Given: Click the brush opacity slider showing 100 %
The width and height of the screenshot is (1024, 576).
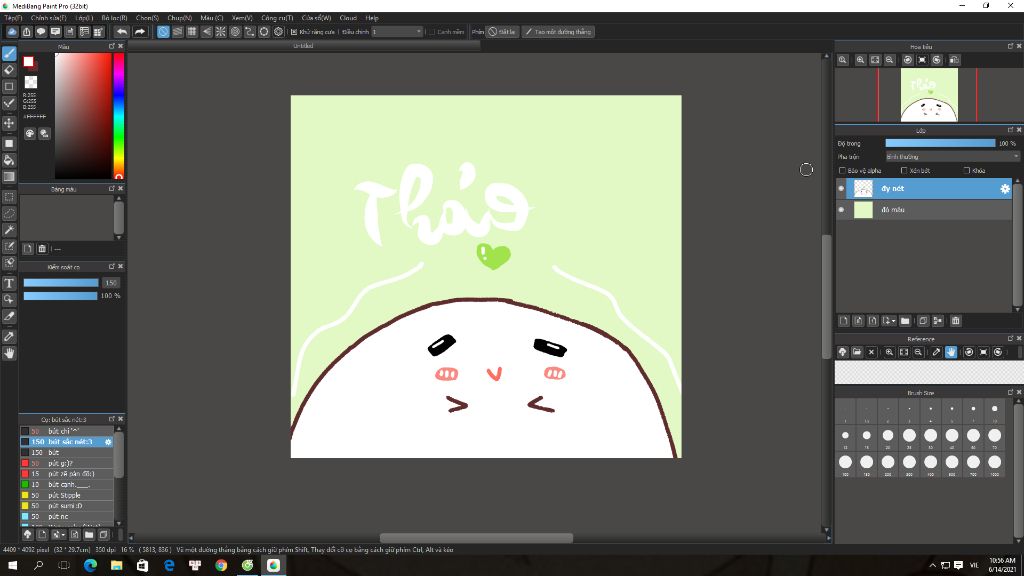Looking at the screenshot, I should pos(61,296).
